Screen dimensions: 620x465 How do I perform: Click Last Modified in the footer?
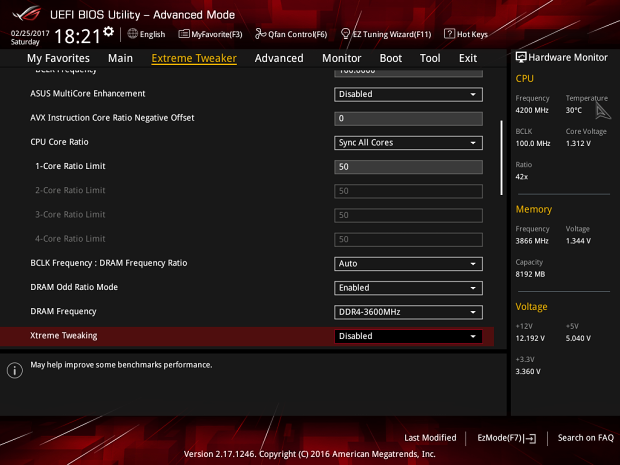point(430,438)
